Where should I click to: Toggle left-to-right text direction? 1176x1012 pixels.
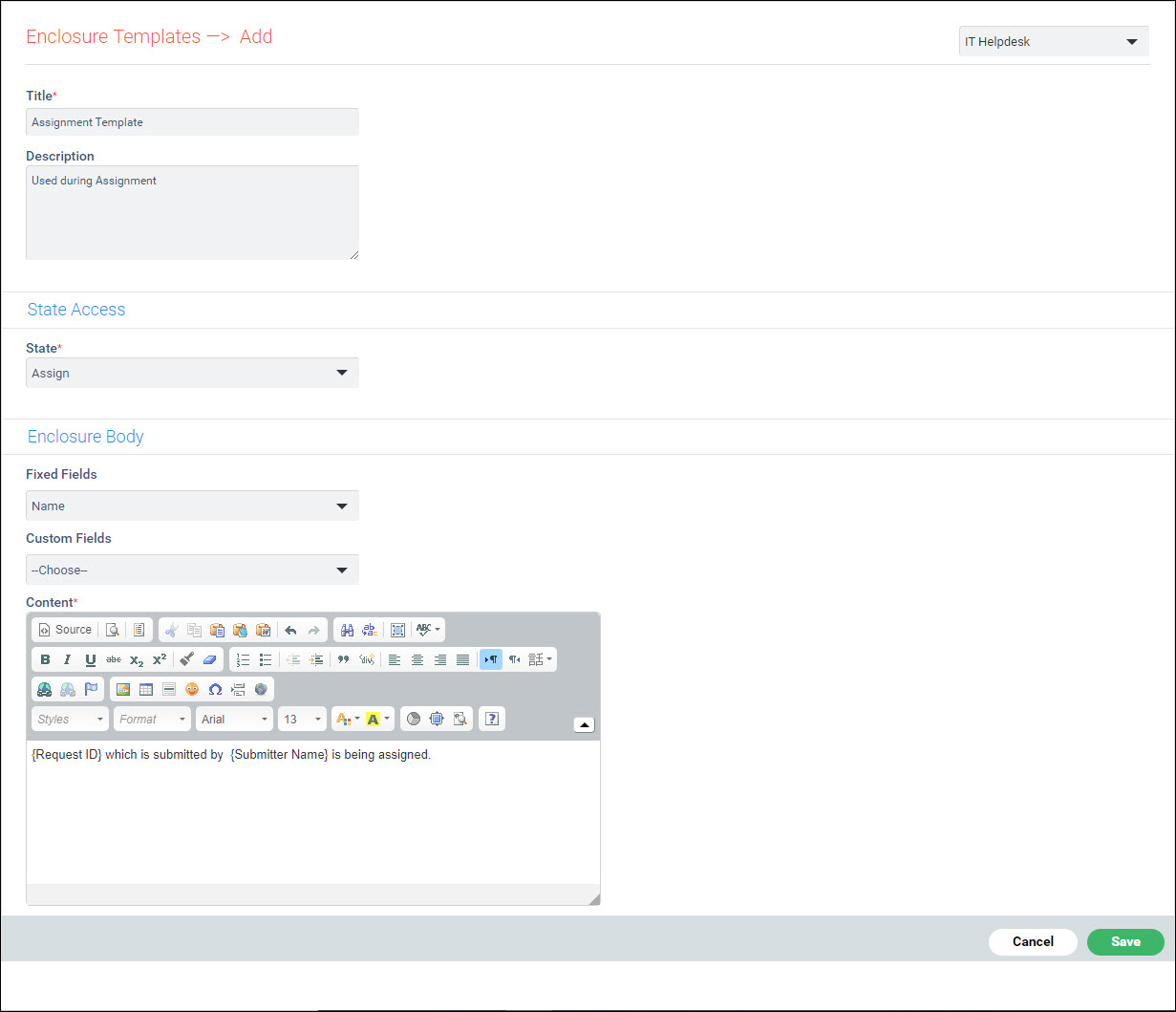click(490, 659)
